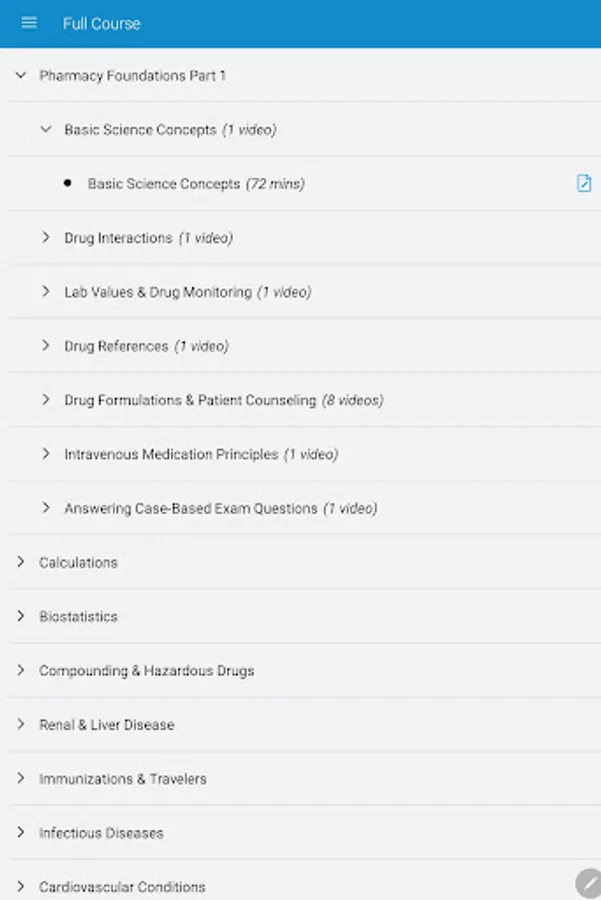Tap the pencil edit floating button
This screenshot has width=601, height=900.
click(588, 883)
